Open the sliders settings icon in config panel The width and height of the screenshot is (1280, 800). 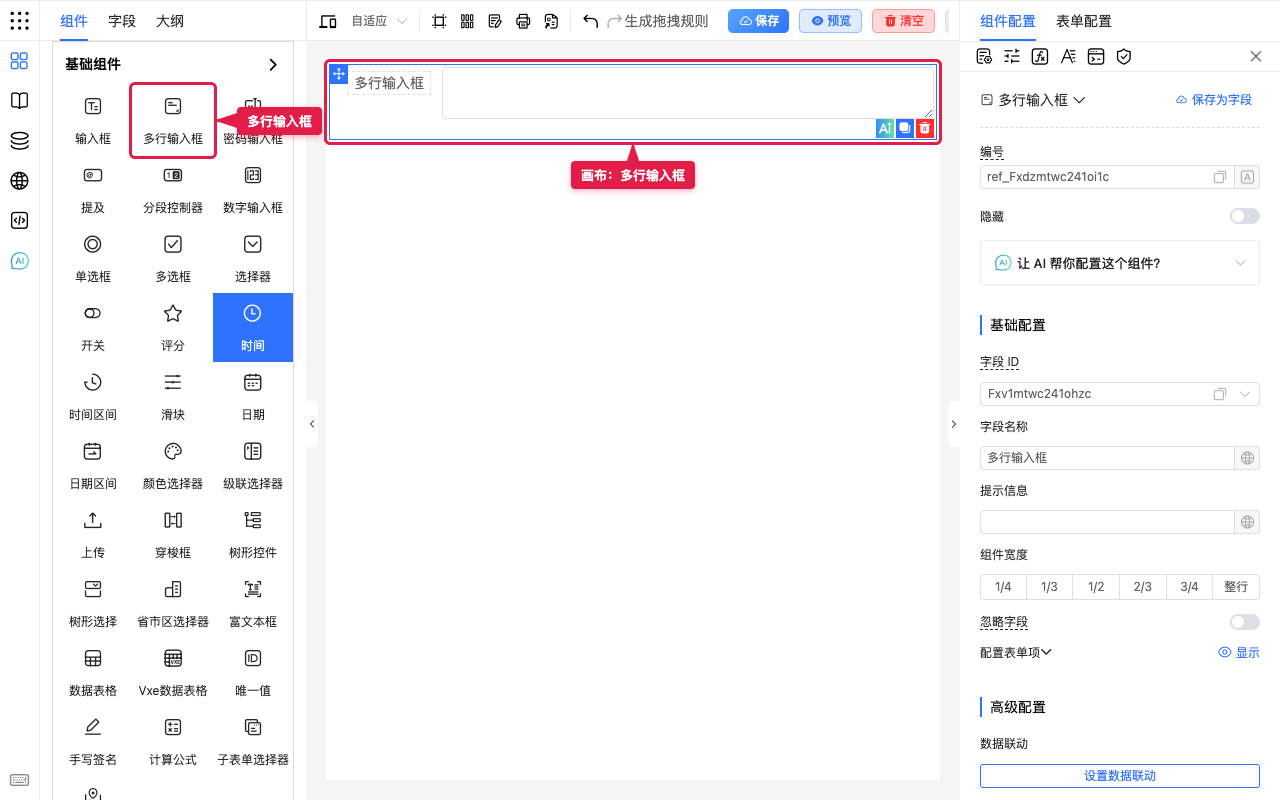tap(1012, 56)
